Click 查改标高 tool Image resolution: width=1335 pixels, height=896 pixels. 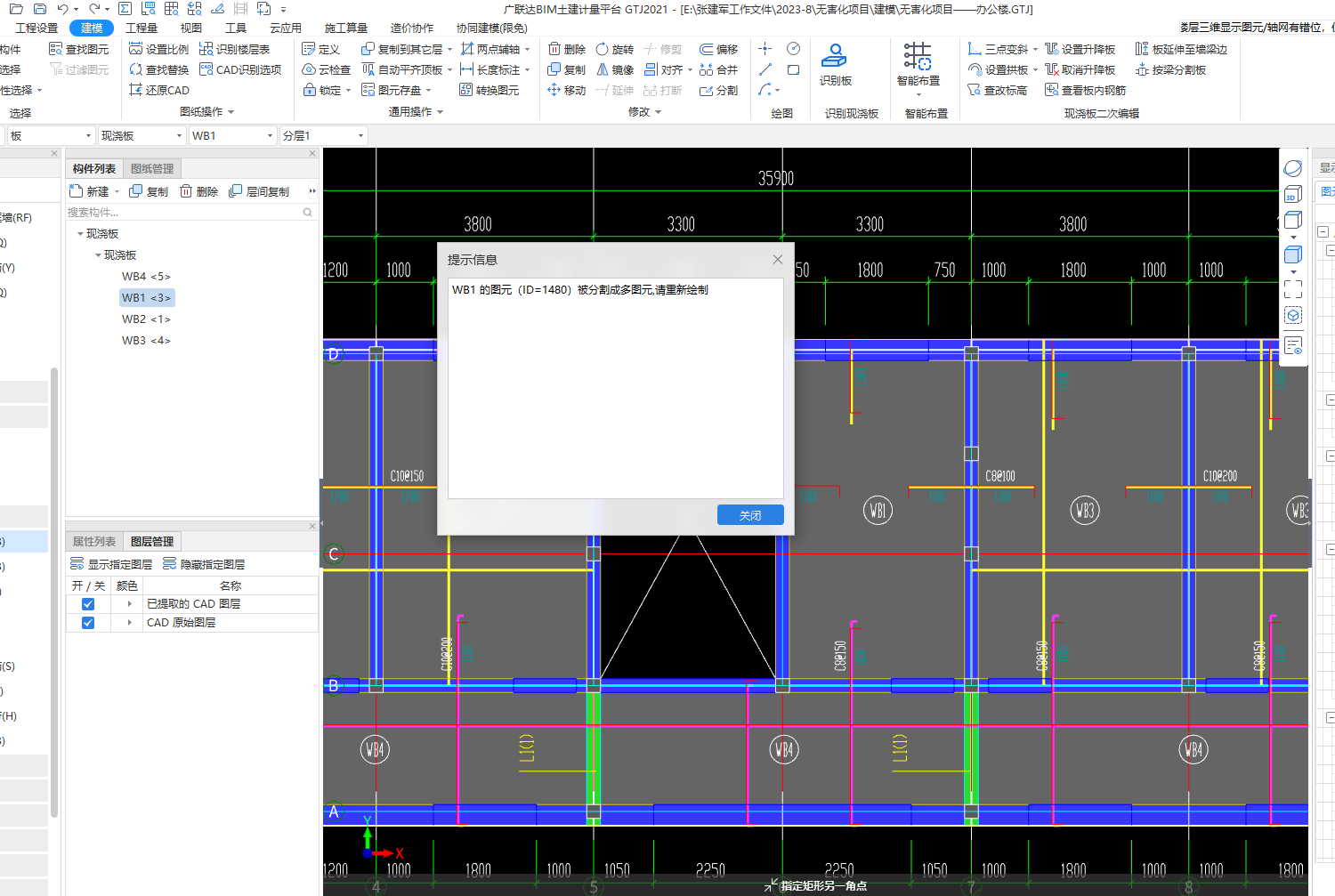point(998,90)
